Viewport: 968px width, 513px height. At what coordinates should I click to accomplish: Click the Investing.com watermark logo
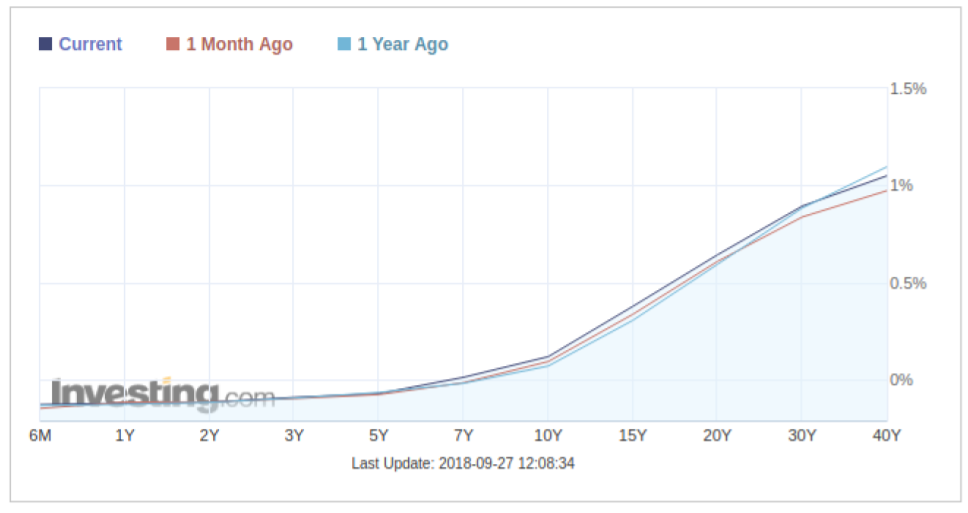tap(162, 394)
